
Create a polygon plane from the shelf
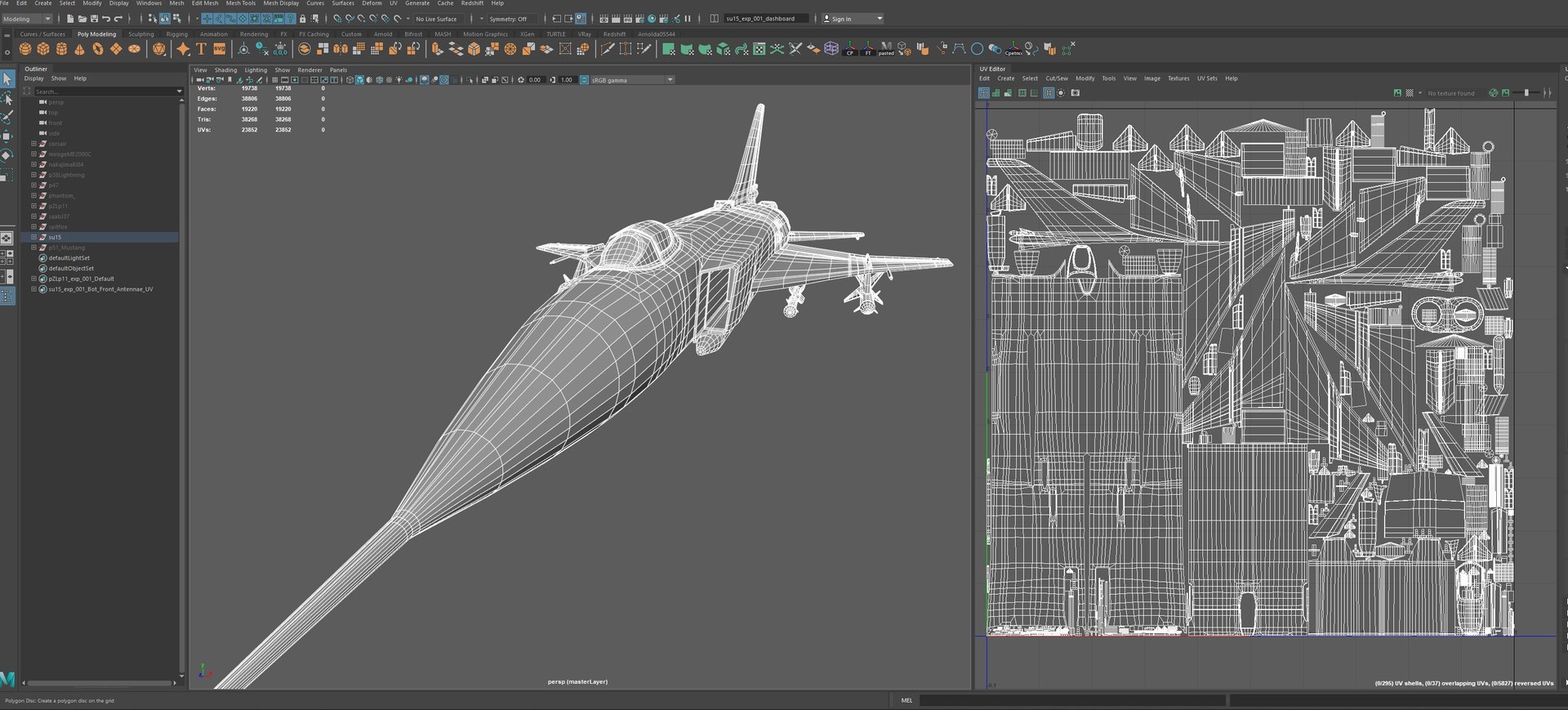coord(116,49)
